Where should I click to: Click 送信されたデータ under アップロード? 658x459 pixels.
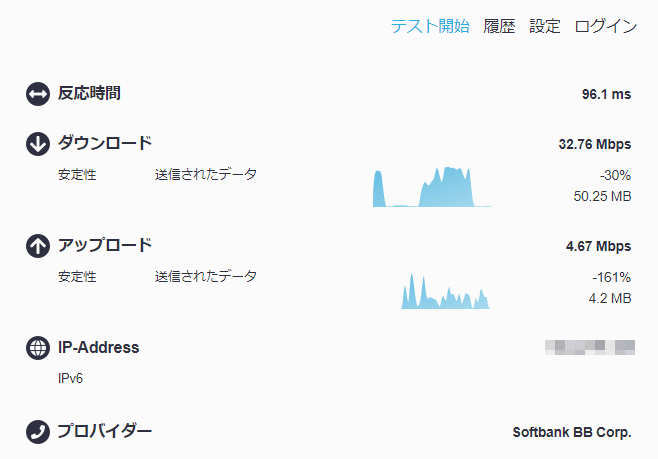pyautogui.click(x=206, y=276)
